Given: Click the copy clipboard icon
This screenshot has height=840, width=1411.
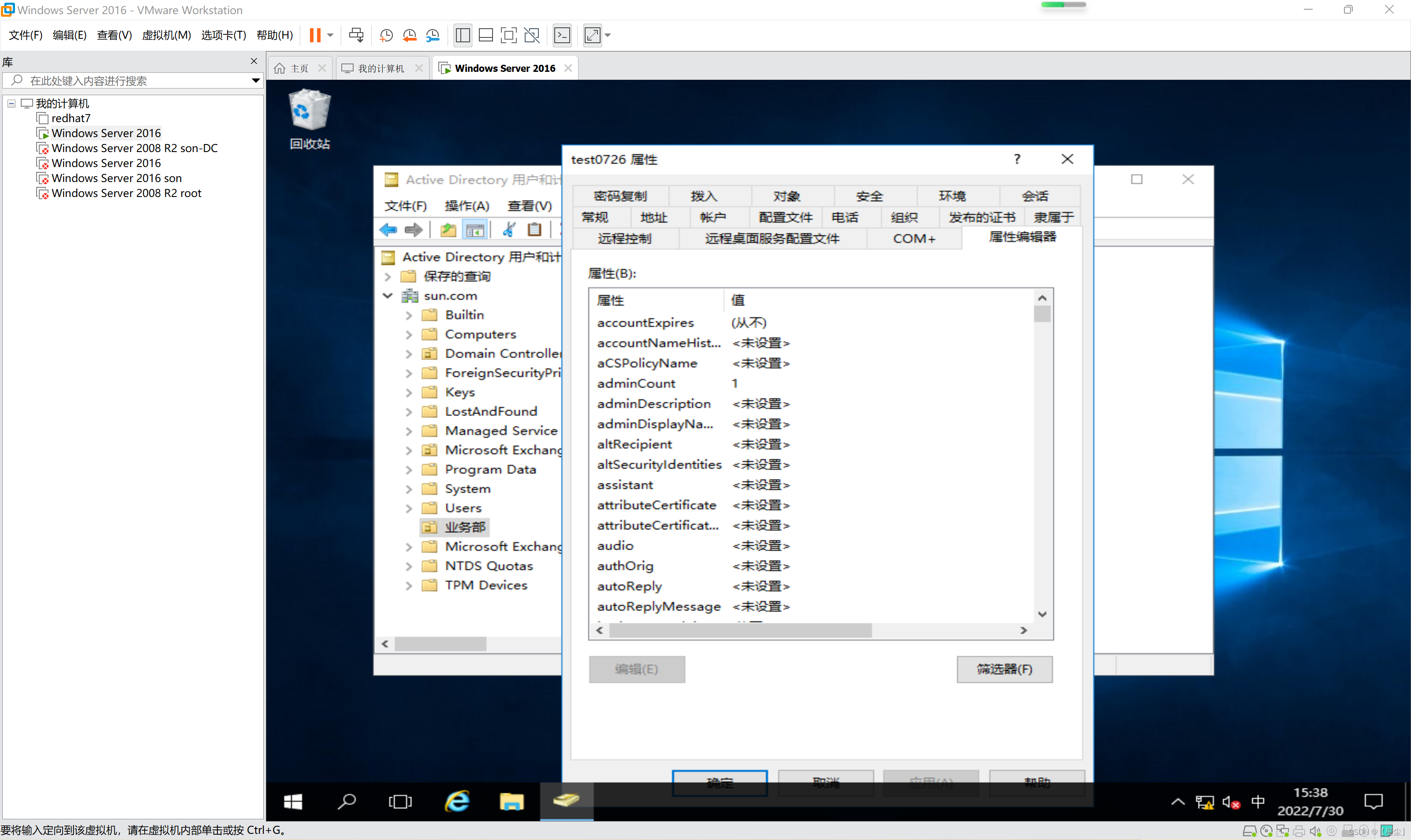Looking at the screenshot, I should click(534, 229).
